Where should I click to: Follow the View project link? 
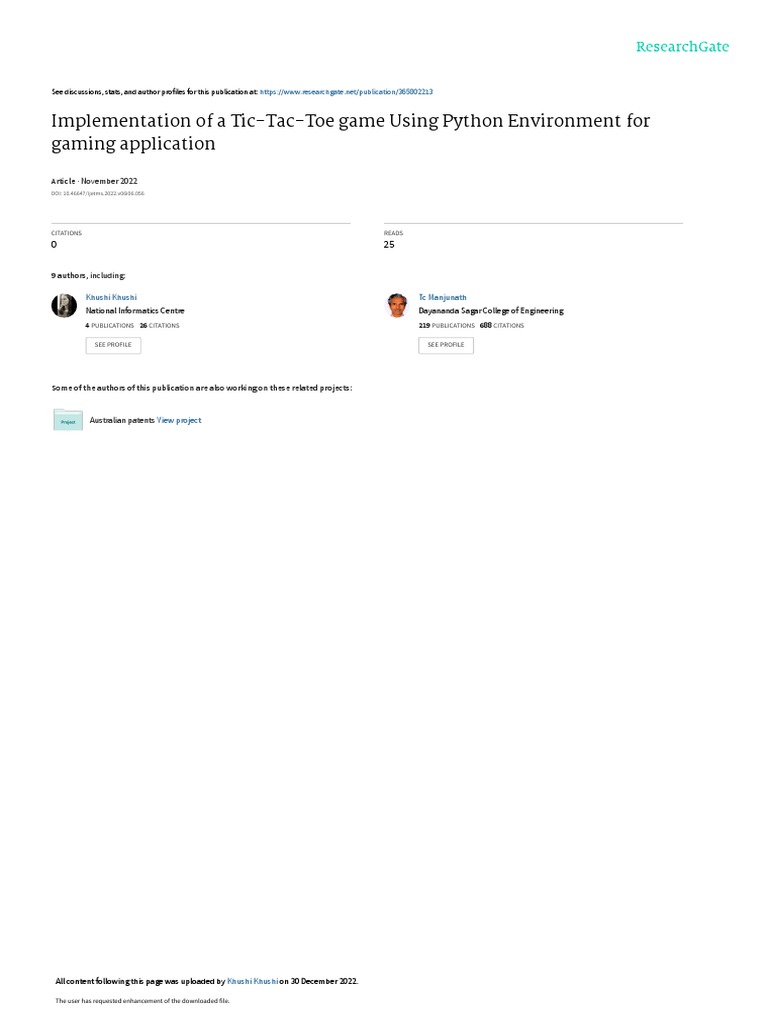click(x=179, y=420)
